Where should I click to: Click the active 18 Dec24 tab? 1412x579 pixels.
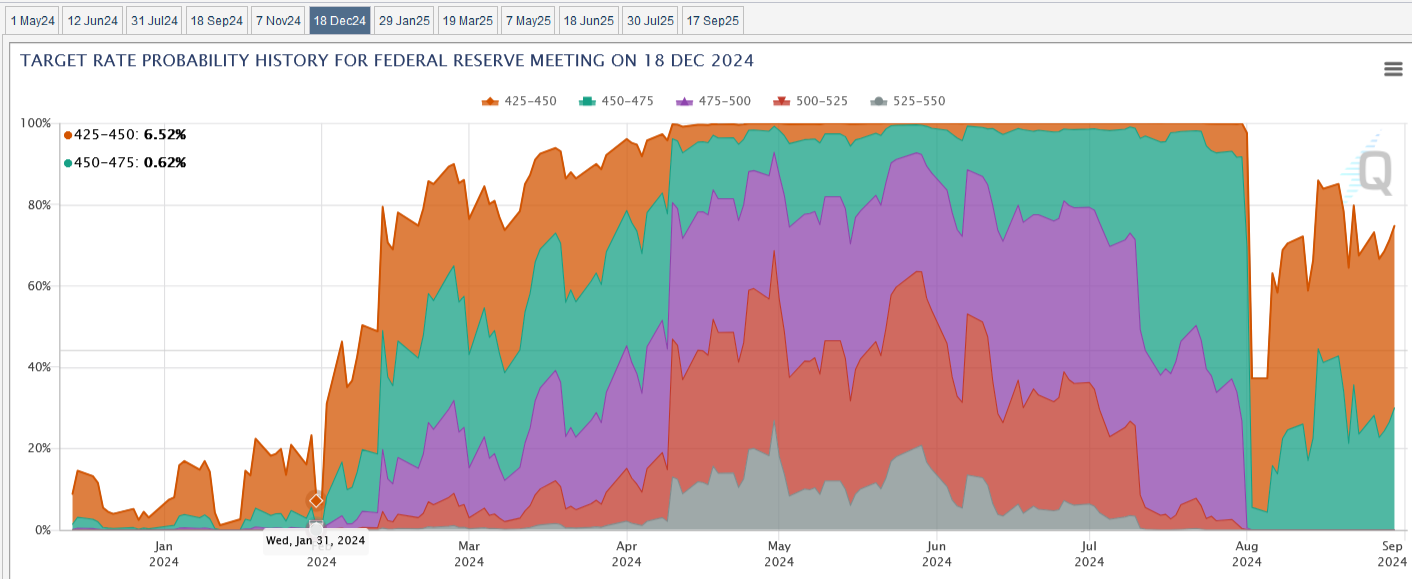point(340,20)
